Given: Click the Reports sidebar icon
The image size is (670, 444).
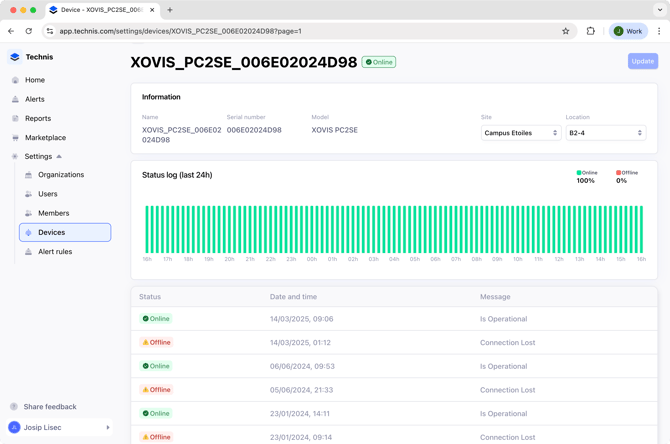Looking at the screenshot, I should coord(15,118).
